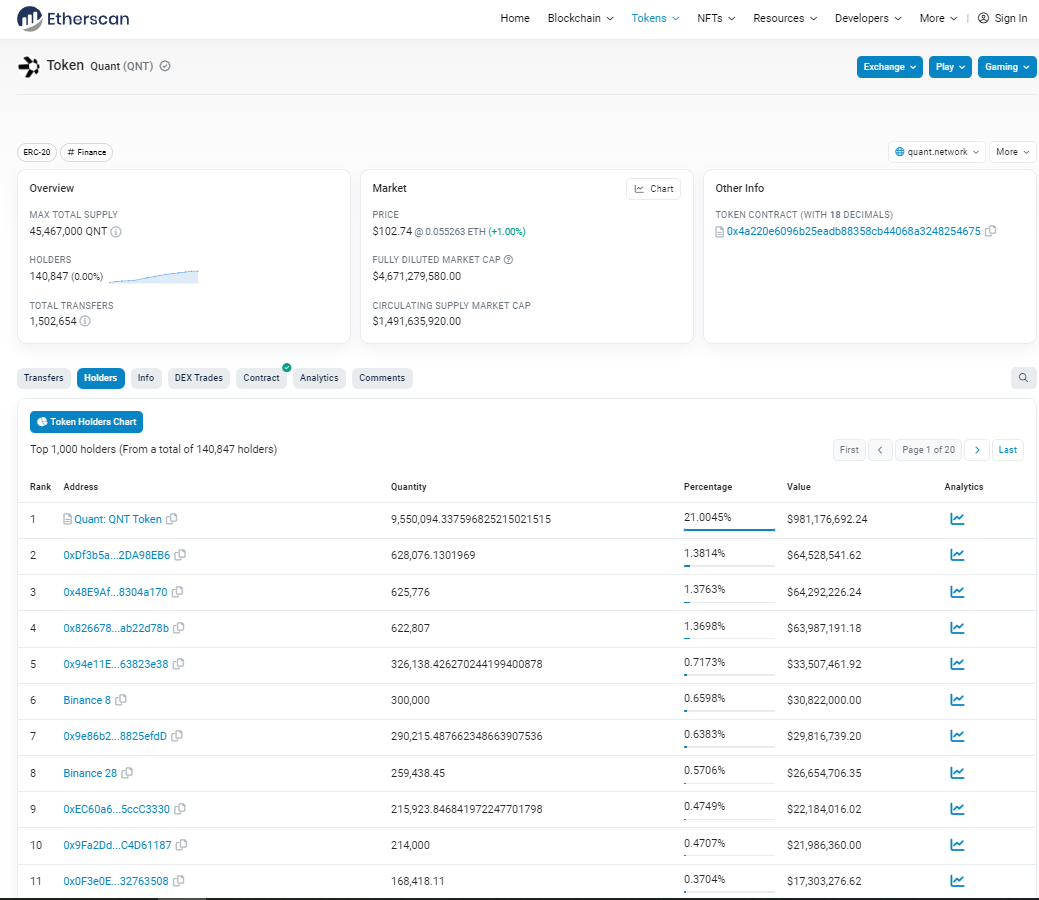Expand the Exchange dropdown button
Image resolution: width=1039 pixels, height=900 pixels.
coord(889,67)
